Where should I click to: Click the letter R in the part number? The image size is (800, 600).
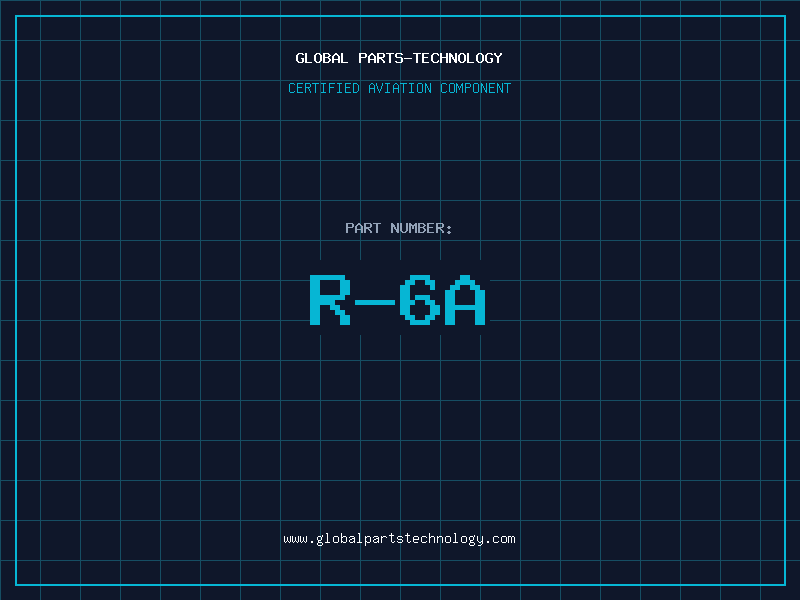(330, 299)
